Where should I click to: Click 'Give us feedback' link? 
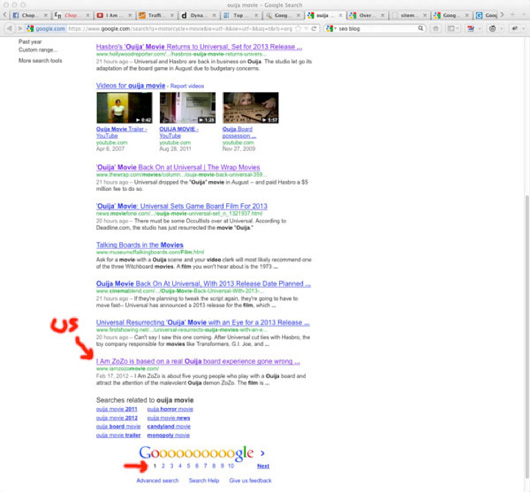coord(250,481)
